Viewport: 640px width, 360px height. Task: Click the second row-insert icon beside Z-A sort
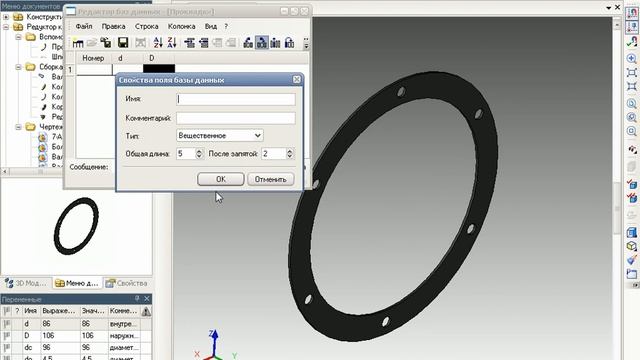[203, 42]
